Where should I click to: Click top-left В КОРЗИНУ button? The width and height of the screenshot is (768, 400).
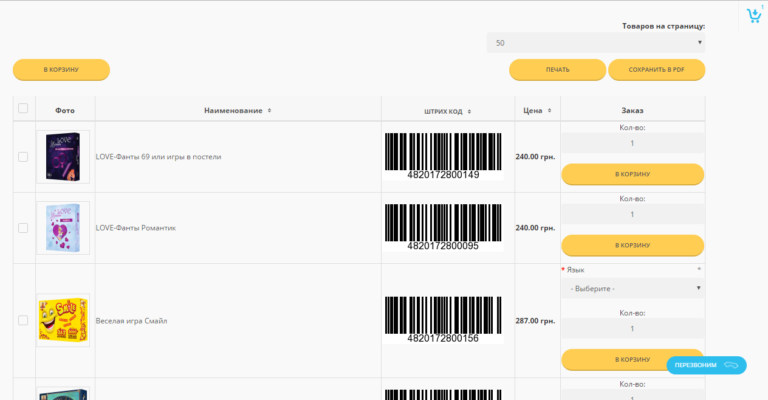click(61, 70)
